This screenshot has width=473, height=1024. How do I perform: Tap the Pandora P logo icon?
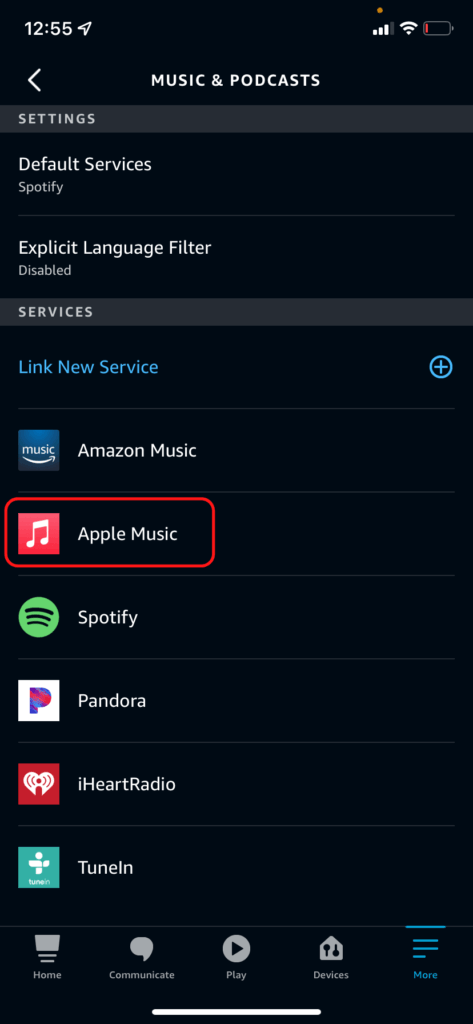pos(39,701)
